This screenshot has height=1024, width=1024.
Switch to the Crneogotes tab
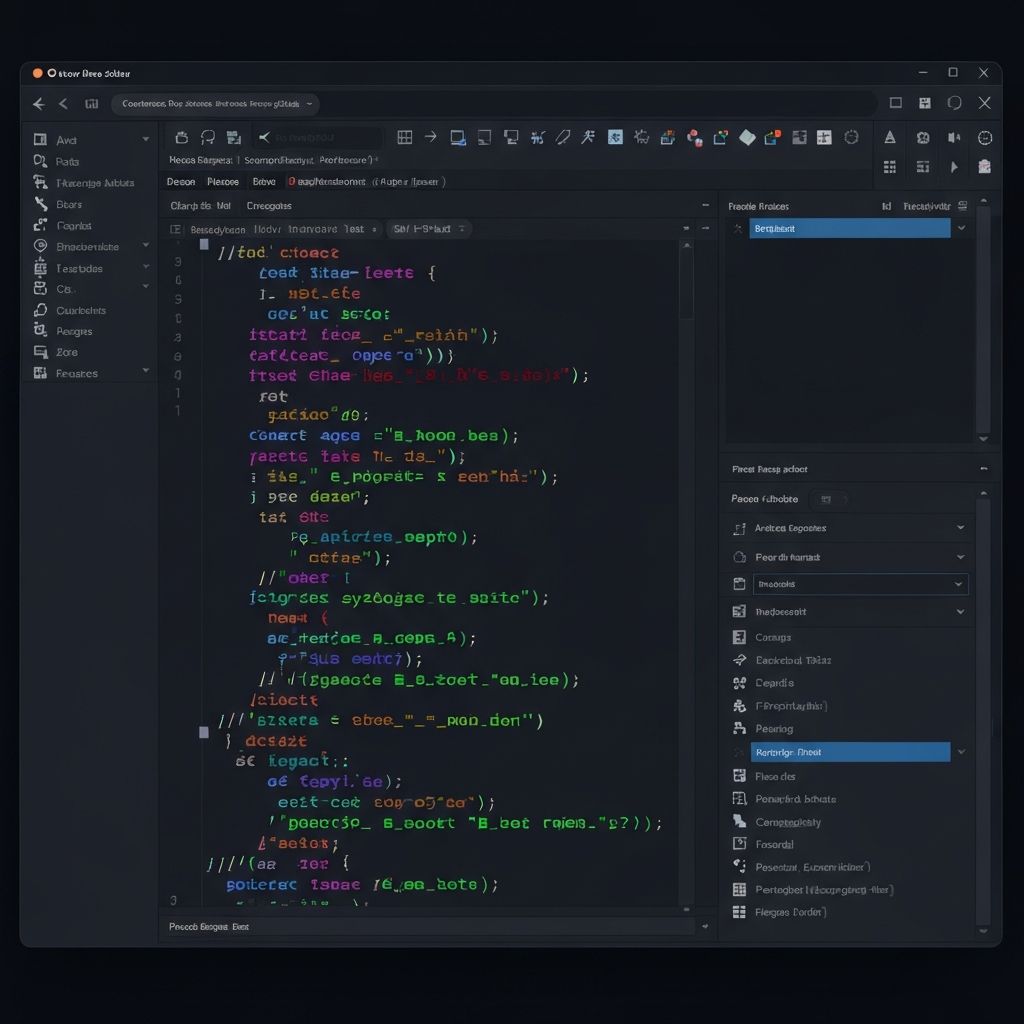(269, 206)
